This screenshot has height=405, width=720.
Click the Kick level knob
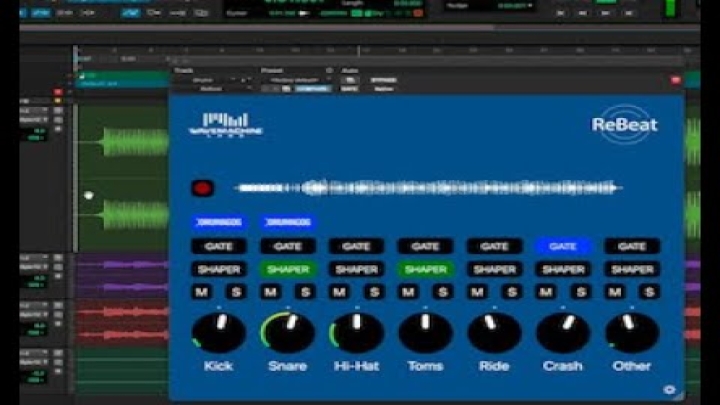[x=219, y=332]
